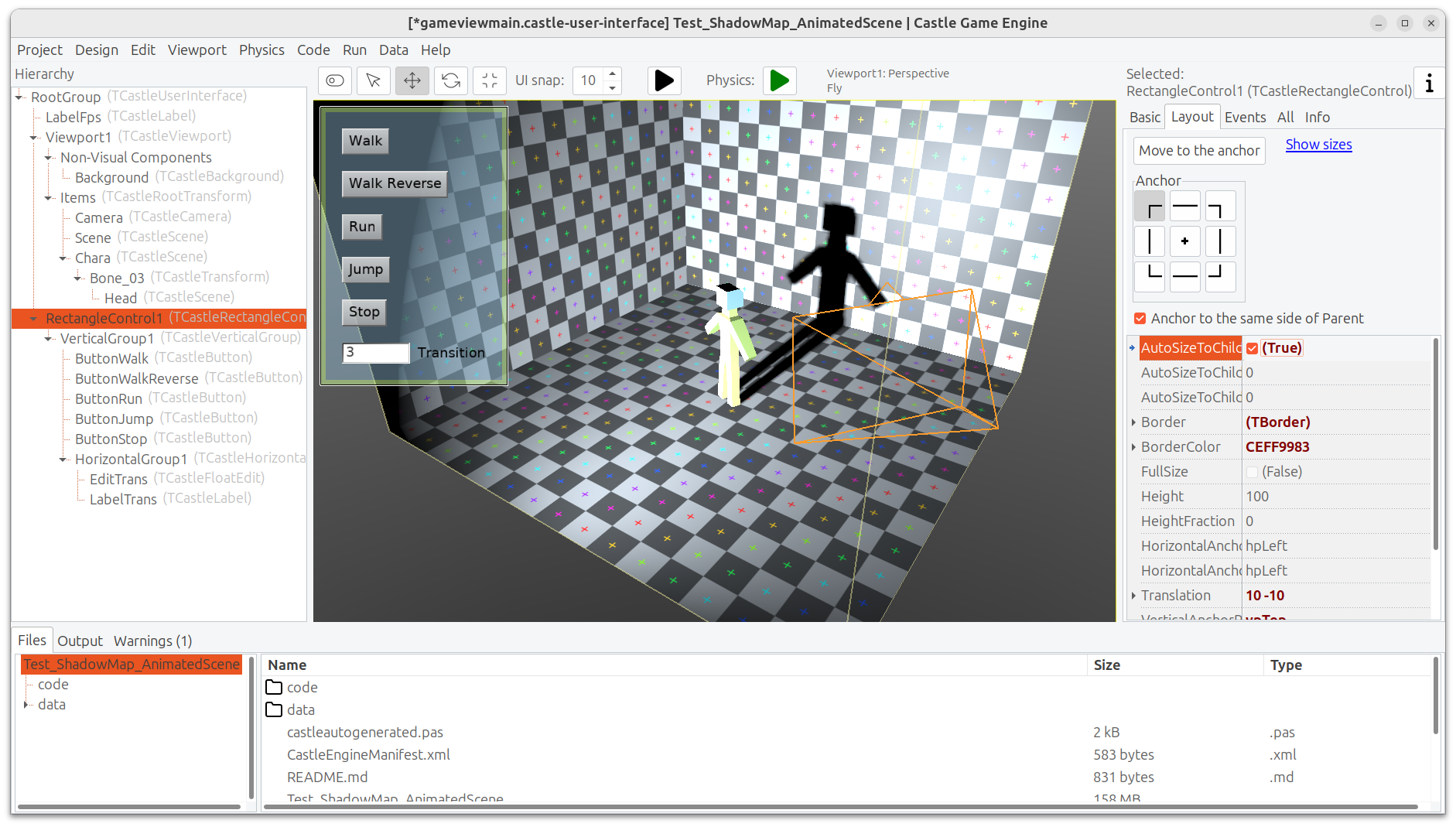Choose the Translate move tool
The image size is (1456, 827).
coord(412,80)
